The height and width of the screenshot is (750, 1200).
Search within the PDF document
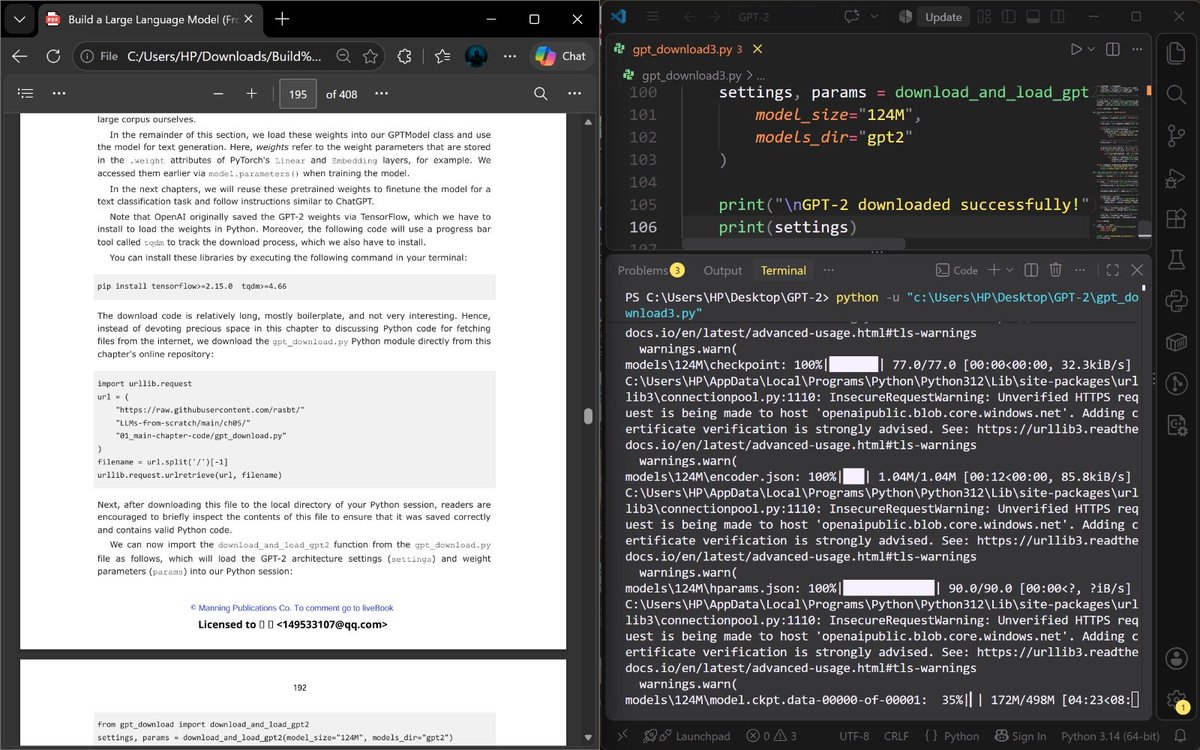tap(540, 93)
